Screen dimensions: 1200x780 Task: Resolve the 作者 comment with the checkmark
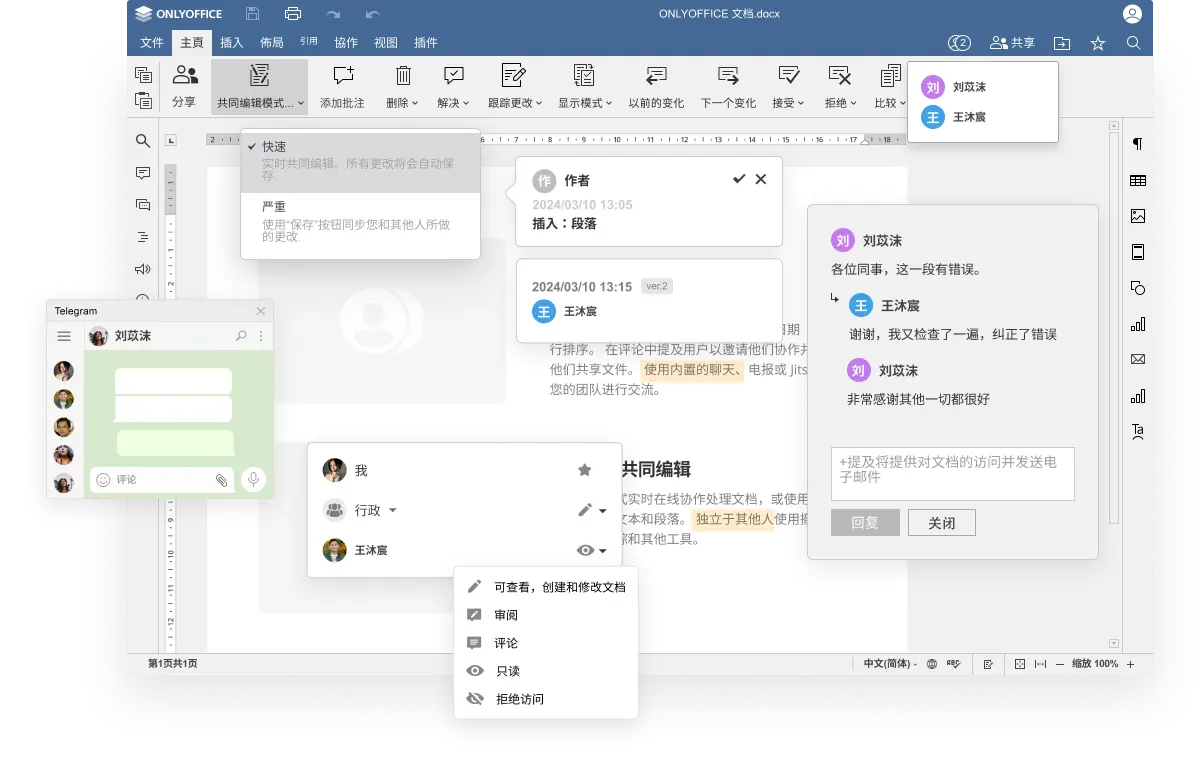tap(739, 179)
